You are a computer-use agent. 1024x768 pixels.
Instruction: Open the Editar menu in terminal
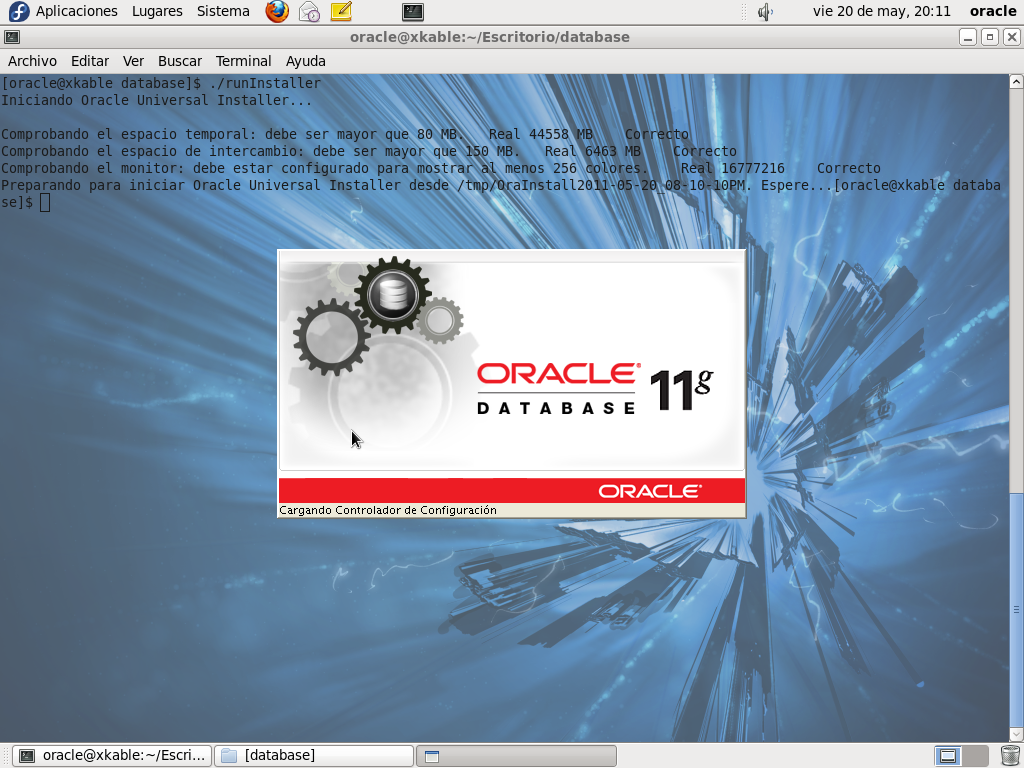tap(89, 61)
